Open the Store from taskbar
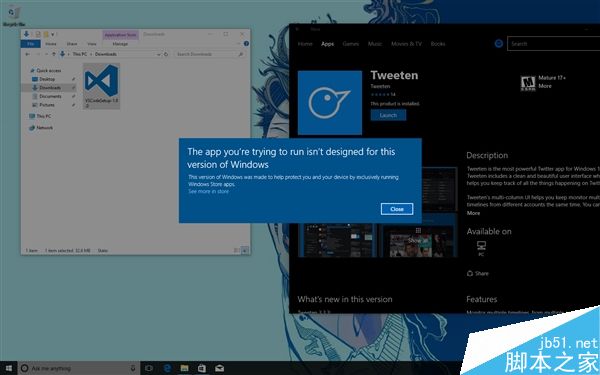600x375 pixels. [202, 368]
